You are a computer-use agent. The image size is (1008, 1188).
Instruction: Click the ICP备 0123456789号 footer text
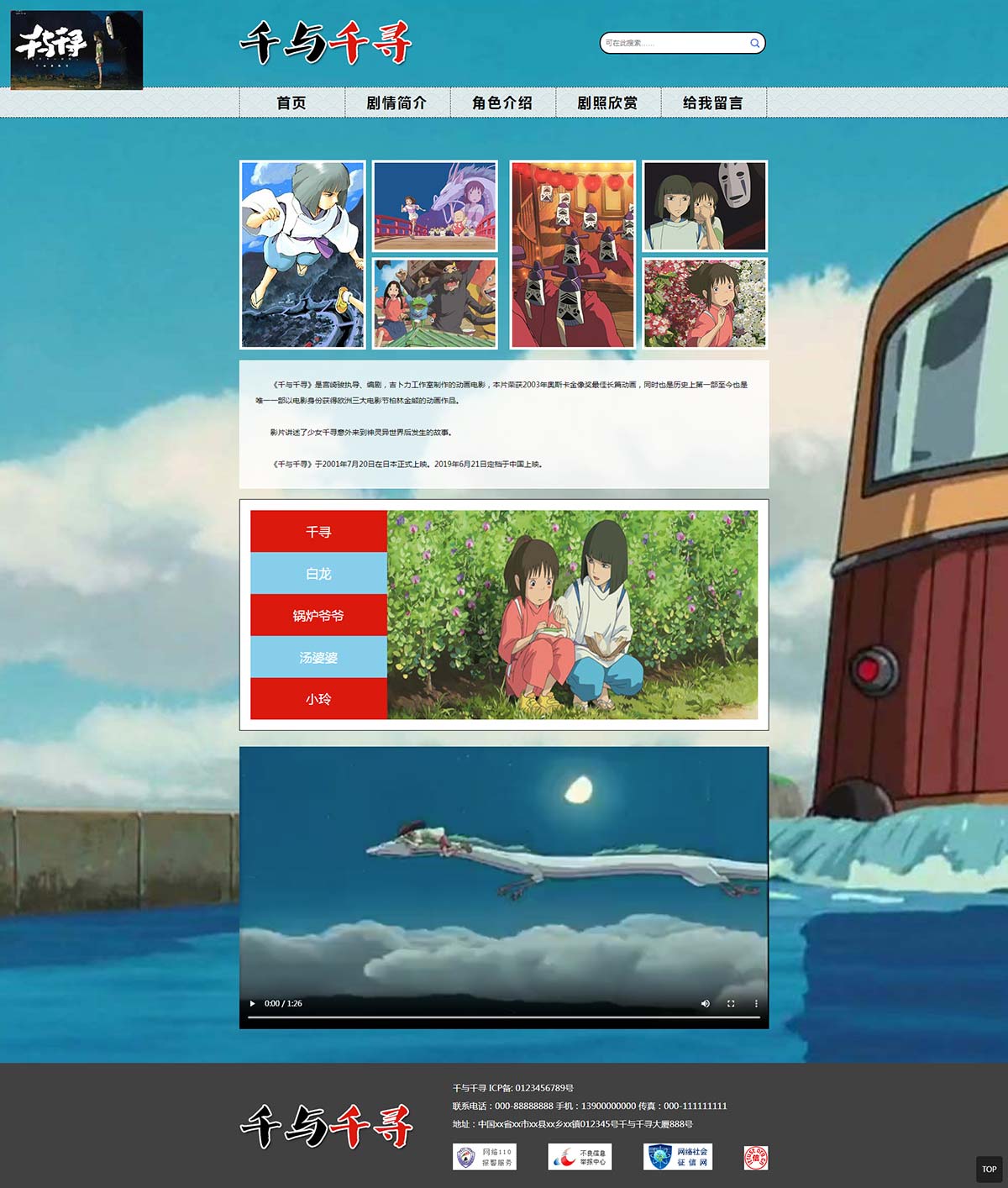pyautogui.click(x=513, y=1088)
